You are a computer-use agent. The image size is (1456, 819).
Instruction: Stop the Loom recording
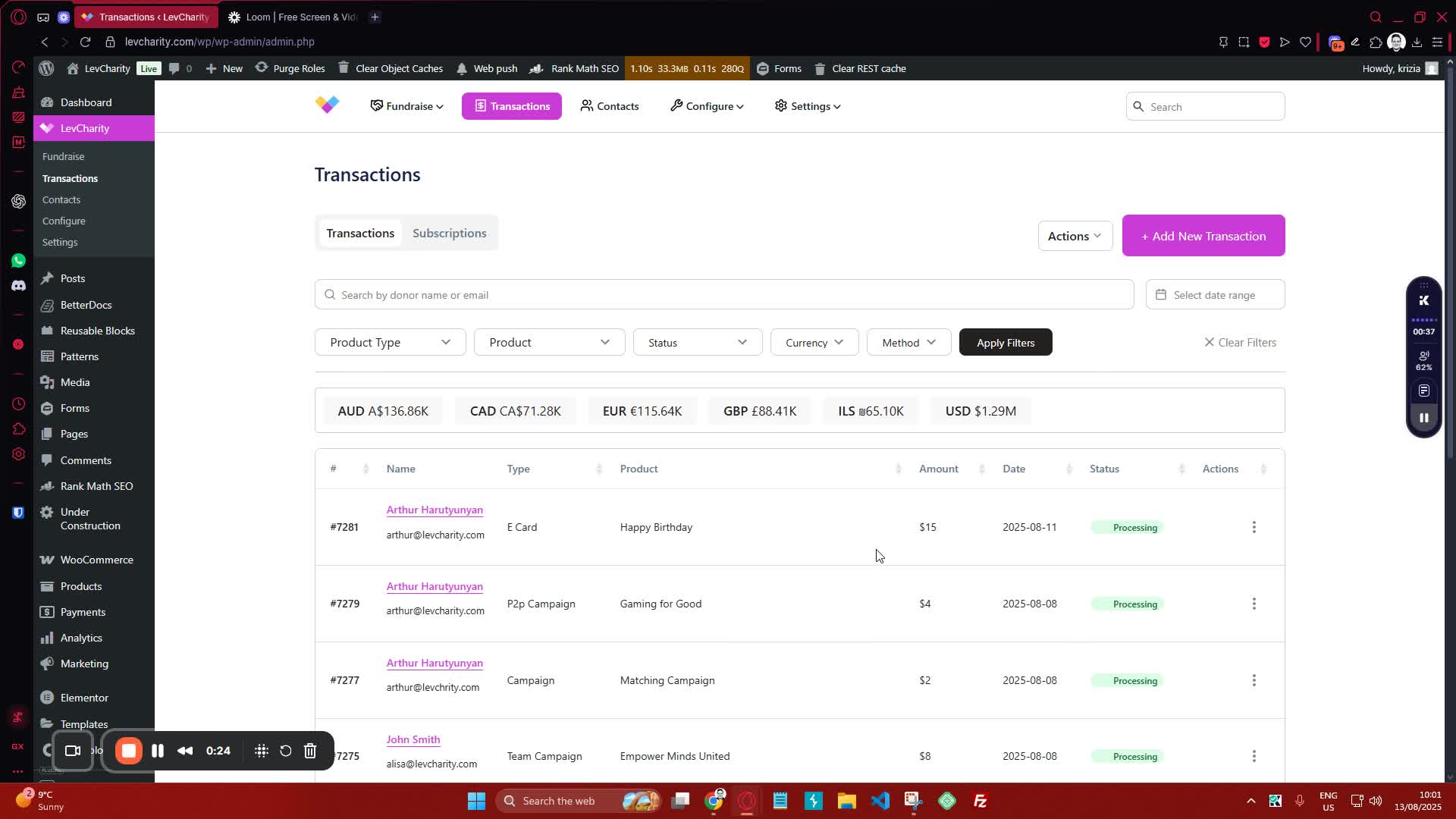click(129, 751)
